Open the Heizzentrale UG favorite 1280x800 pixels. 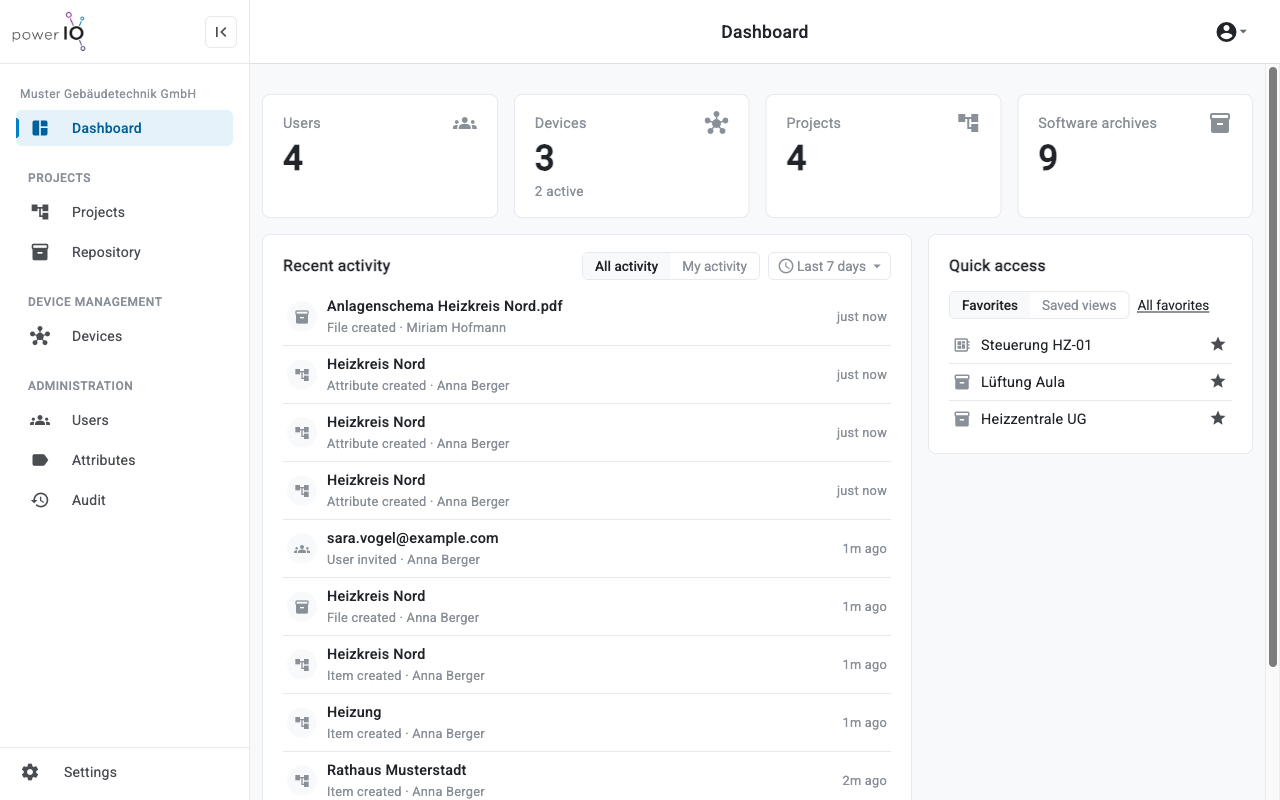click(x=1034, y=419)
